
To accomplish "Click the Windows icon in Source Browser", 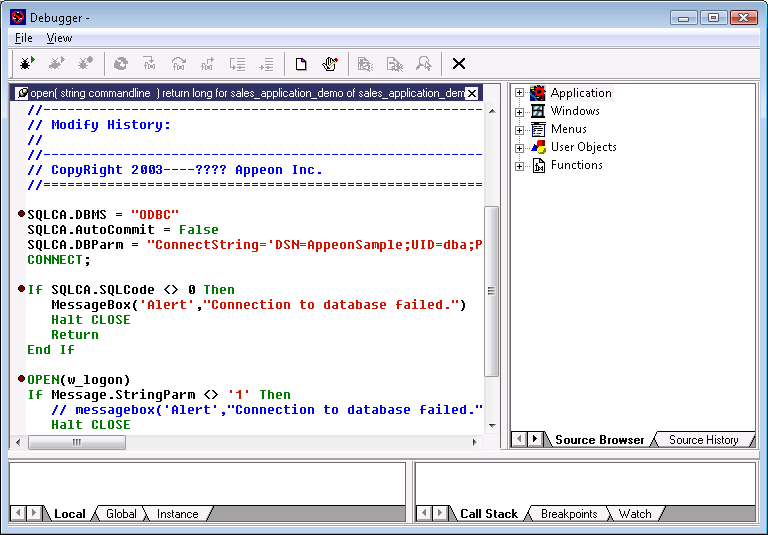I will [538, 111].
